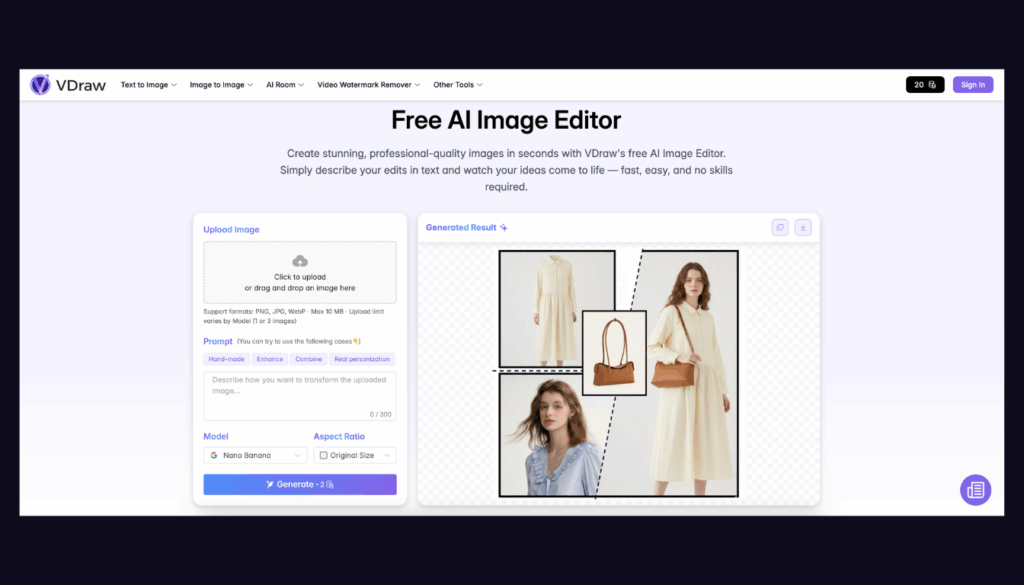Toggle the Hand-made prompt case chip

[225, 358]
